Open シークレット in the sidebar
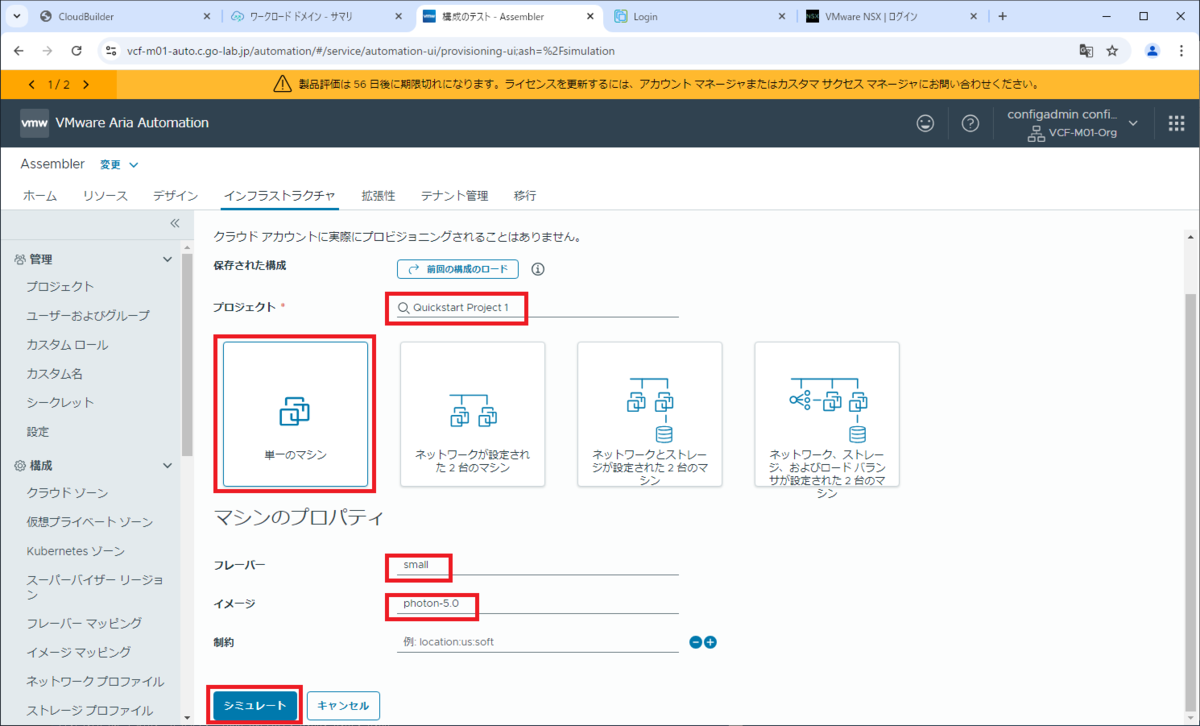The height and width of the screenshot is (726, 1200). point(60,403)
